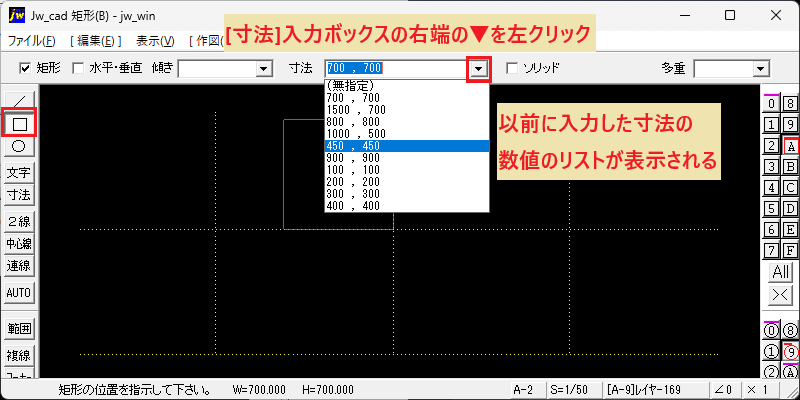Click the All layers button

pos(781,271)
